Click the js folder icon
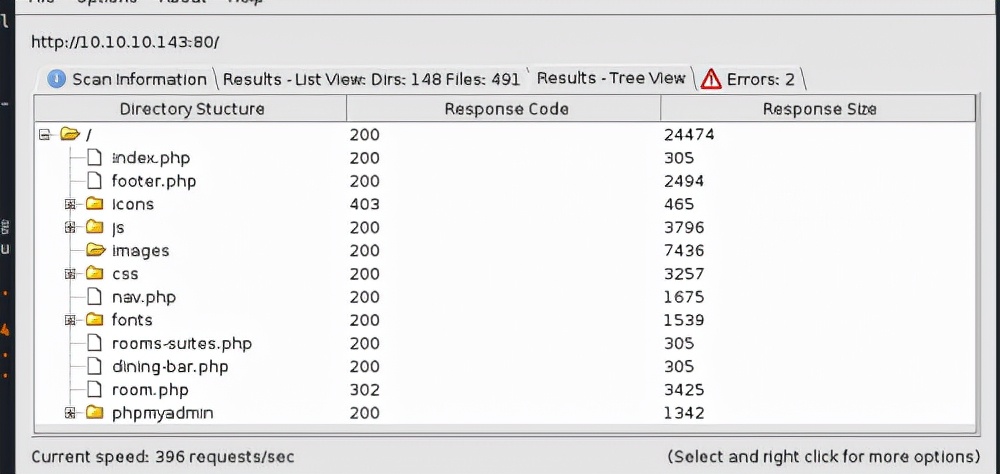Screen dimensions: 1000x474 [x=94, y=227]
